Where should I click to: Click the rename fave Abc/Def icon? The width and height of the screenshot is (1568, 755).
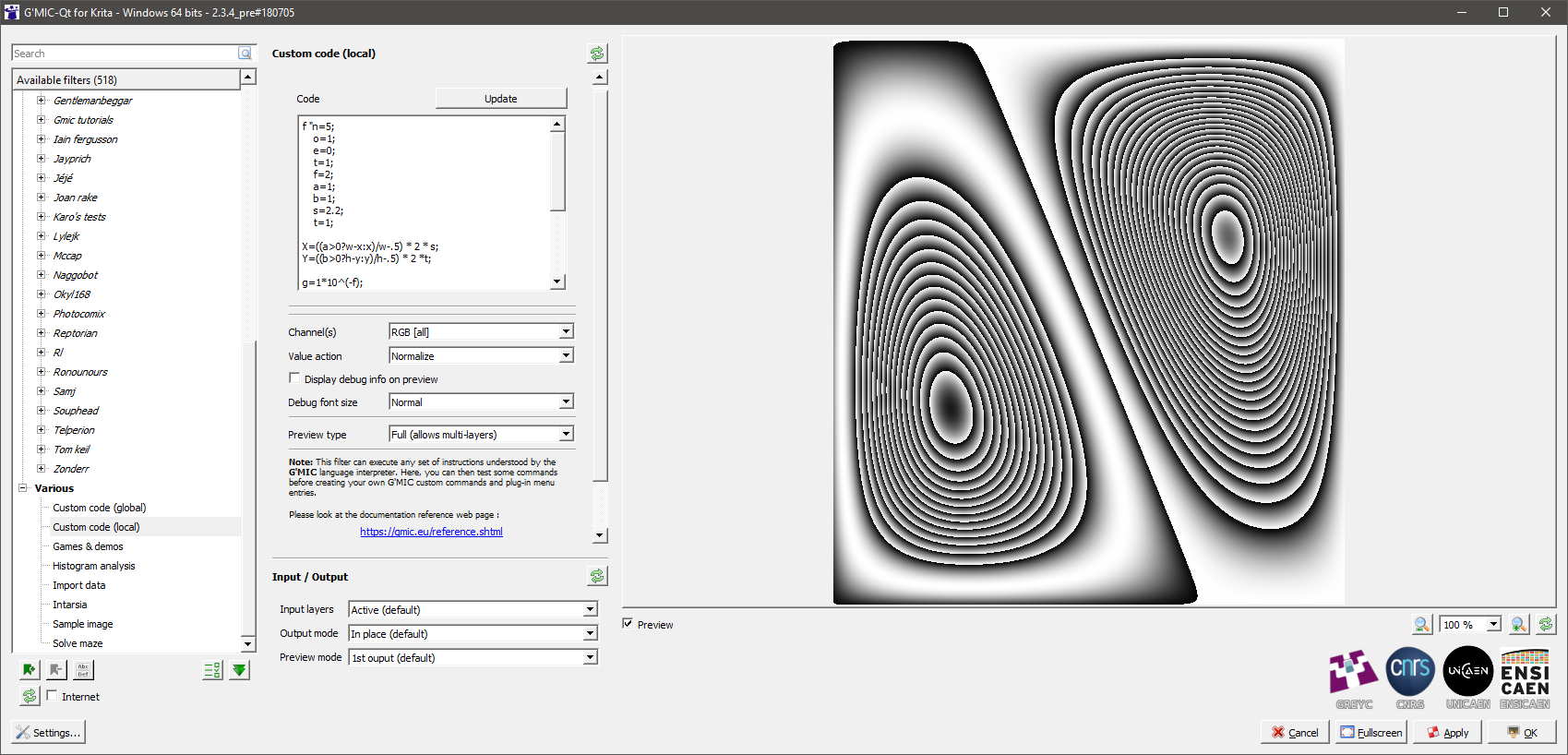click(x=83, y=670)
